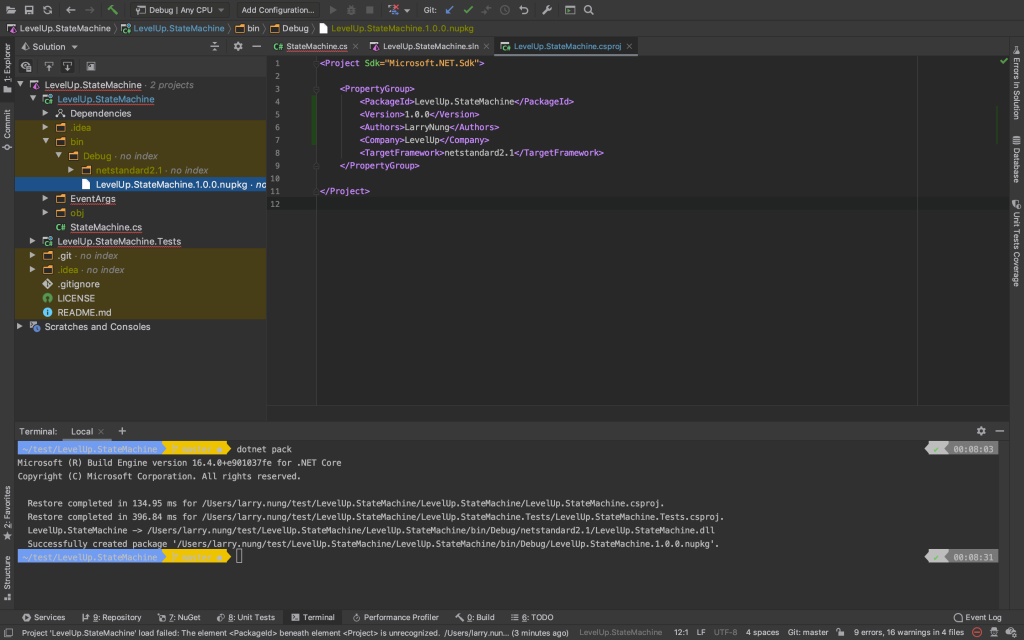
Task: Click '9 errors, 16 warnings in 4 files' status
Action: 908,632
